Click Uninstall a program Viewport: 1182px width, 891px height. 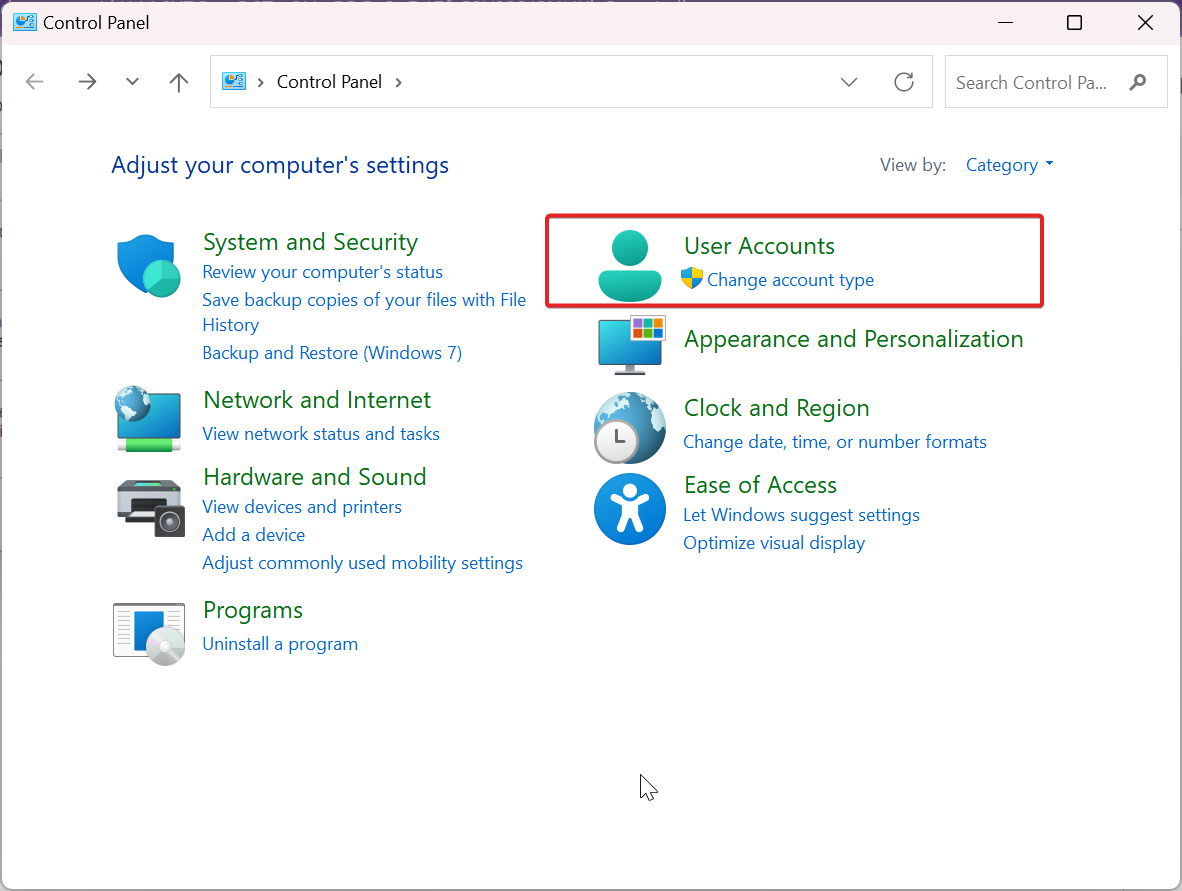[x=280, y=644]
